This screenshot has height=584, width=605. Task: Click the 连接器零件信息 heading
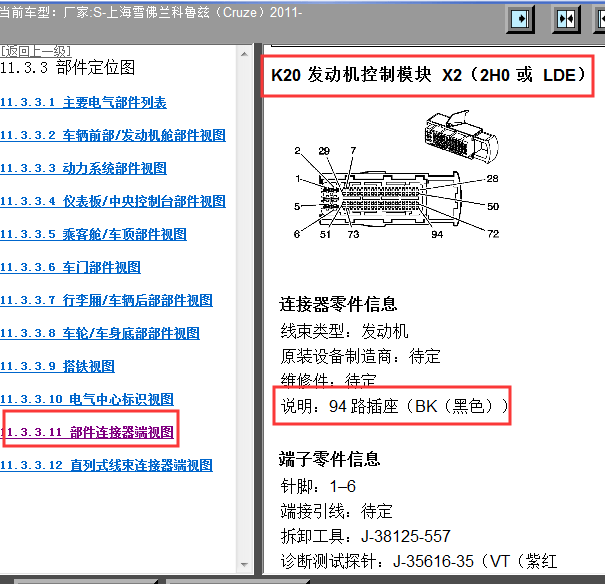(x=338, y=304)
